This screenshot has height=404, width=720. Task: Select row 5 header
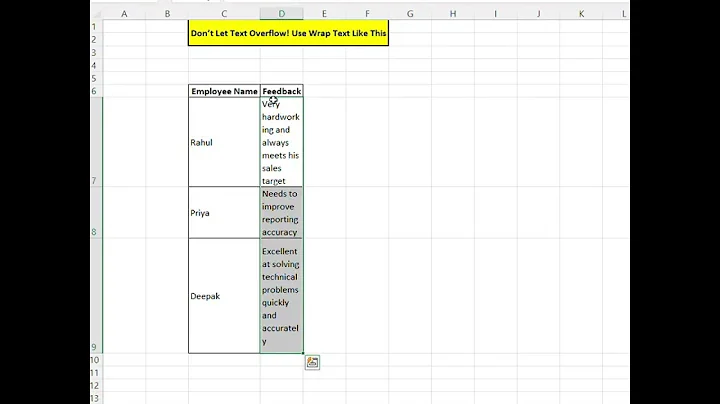(x=96, y=78)
